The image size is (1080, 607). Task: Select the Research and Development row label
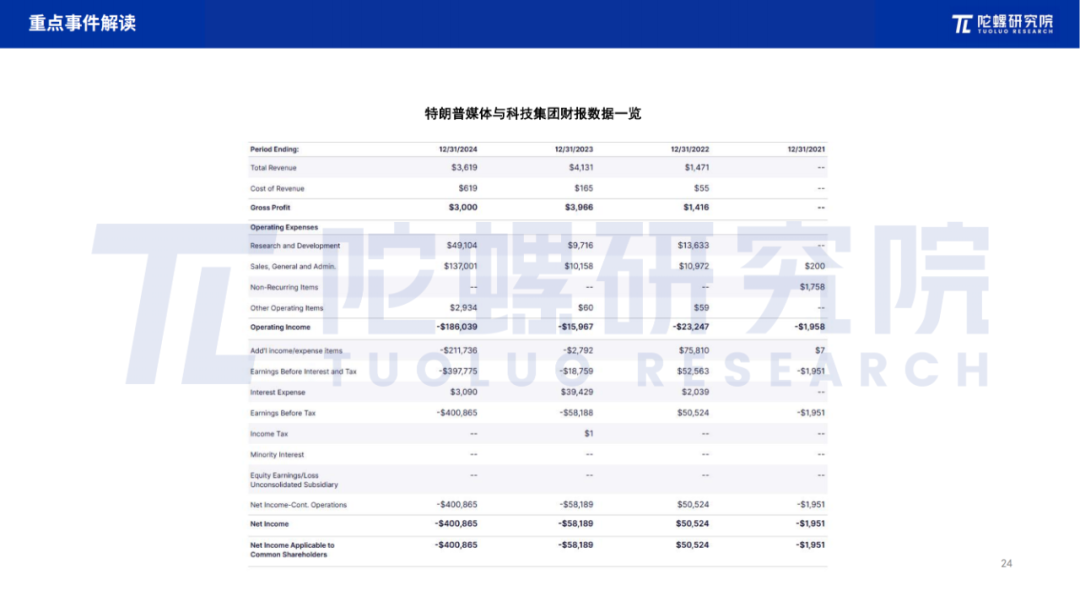pyautogui.click(x=295, y=245)
